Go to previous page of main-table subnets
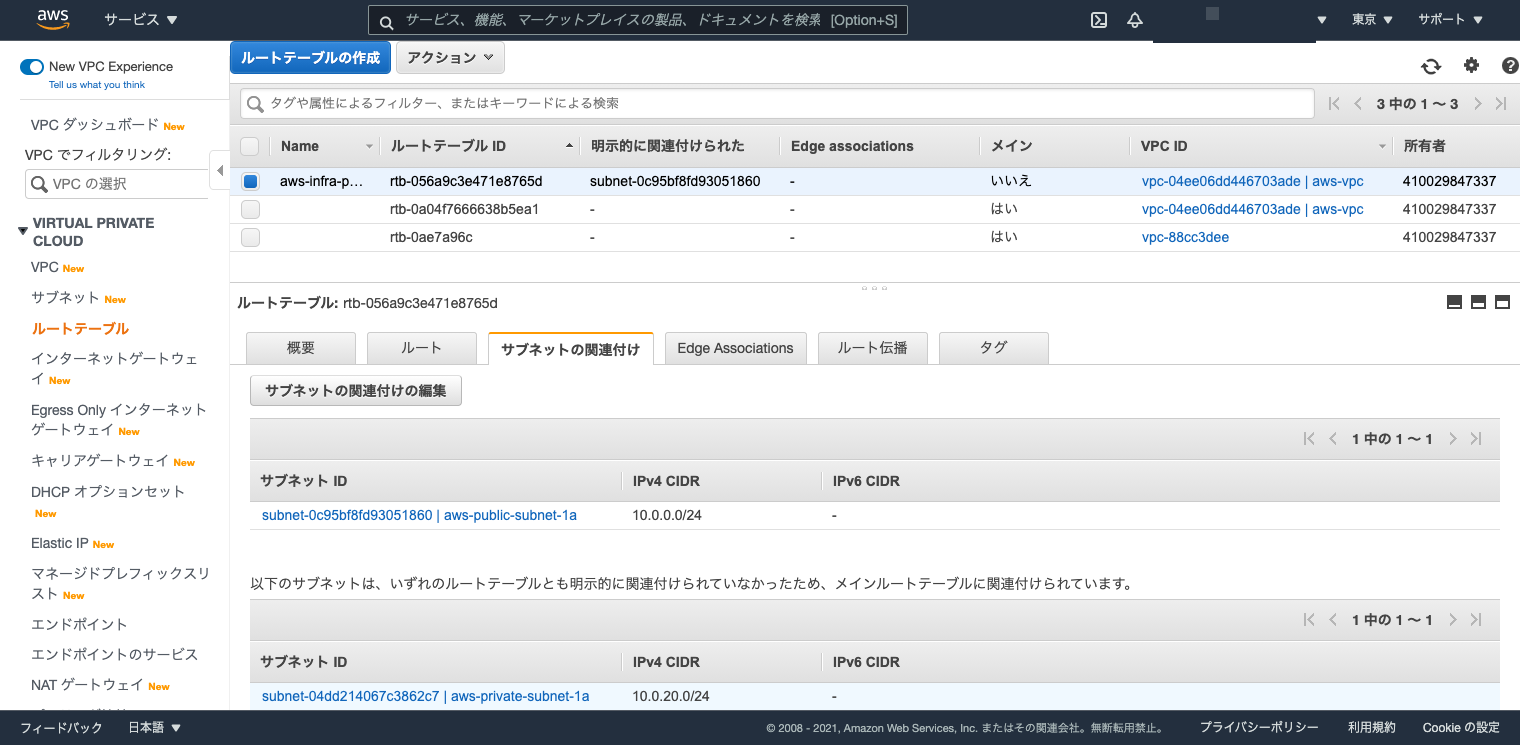 pyautogui.click(x=1333, y=620)
